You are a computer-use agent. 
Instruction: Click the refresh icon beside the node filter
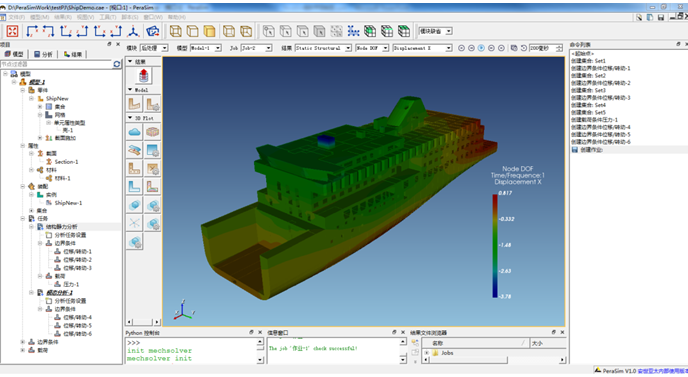point(117,64)
